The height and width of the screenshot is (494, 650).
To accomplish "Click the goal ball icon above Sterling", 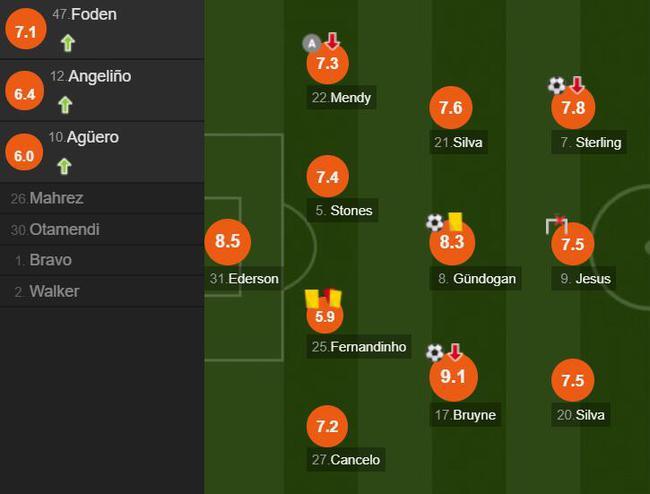I will (556, 85).
